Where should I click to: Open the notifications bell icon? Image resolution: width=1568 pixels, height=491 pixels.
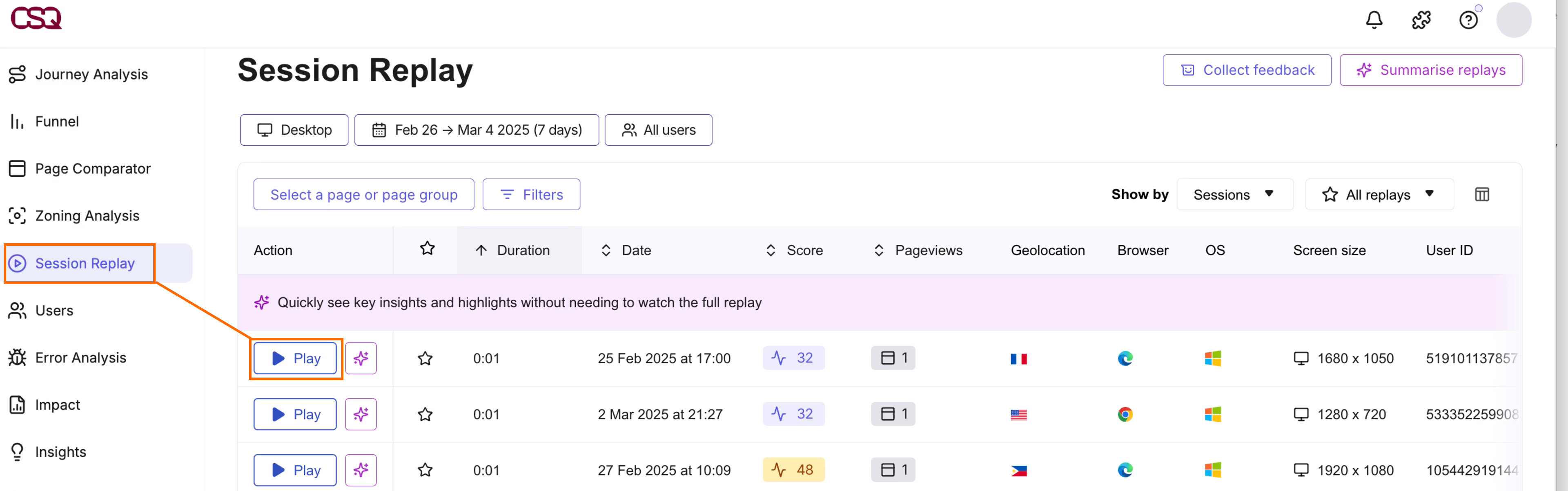pos(1374,20)
